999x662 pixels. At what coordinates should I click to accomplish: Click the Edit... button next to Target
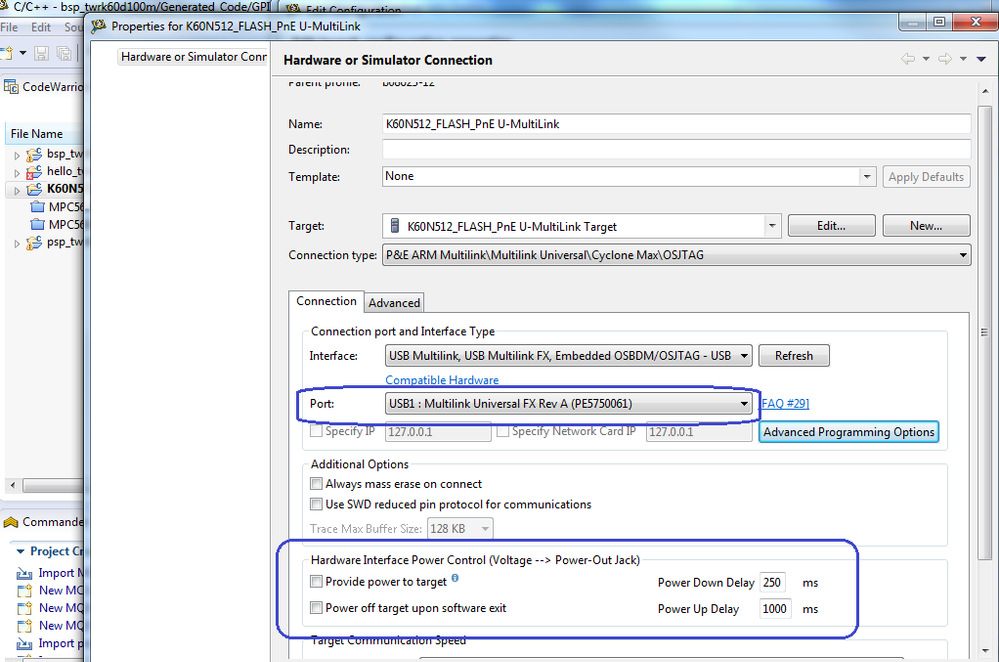[831, 226]
